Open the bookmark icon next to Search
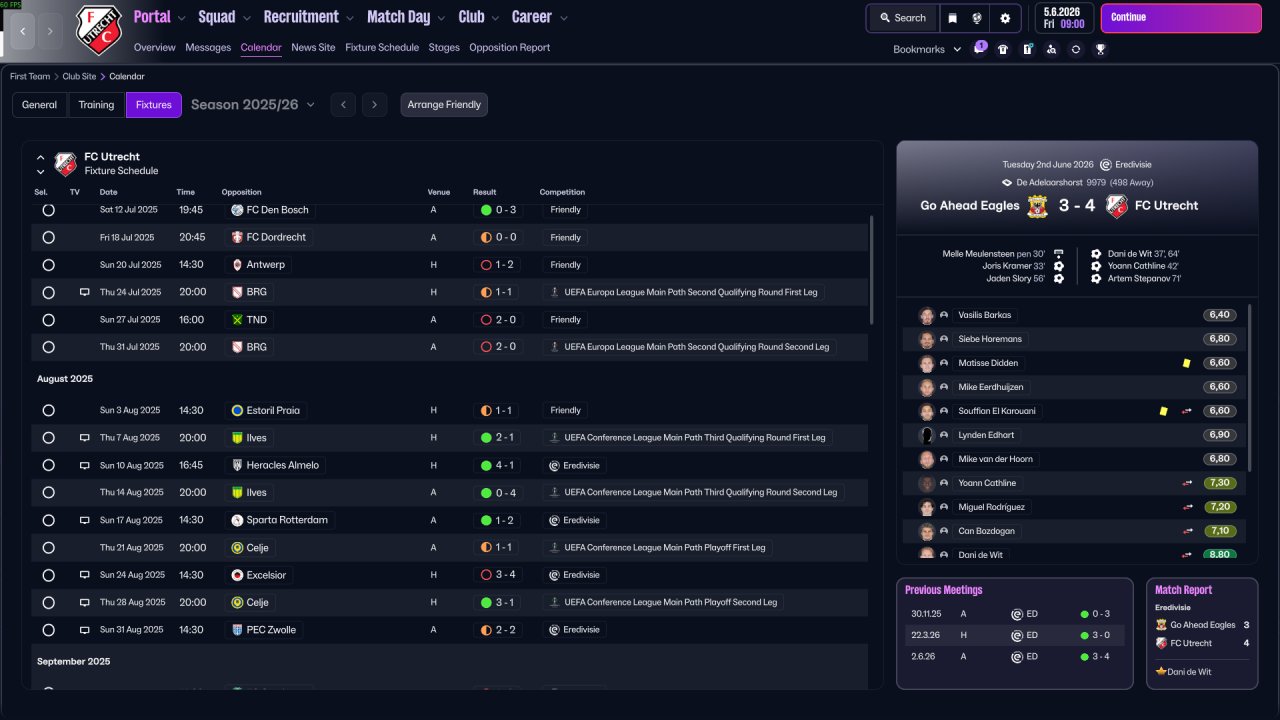 pos(952,18)
